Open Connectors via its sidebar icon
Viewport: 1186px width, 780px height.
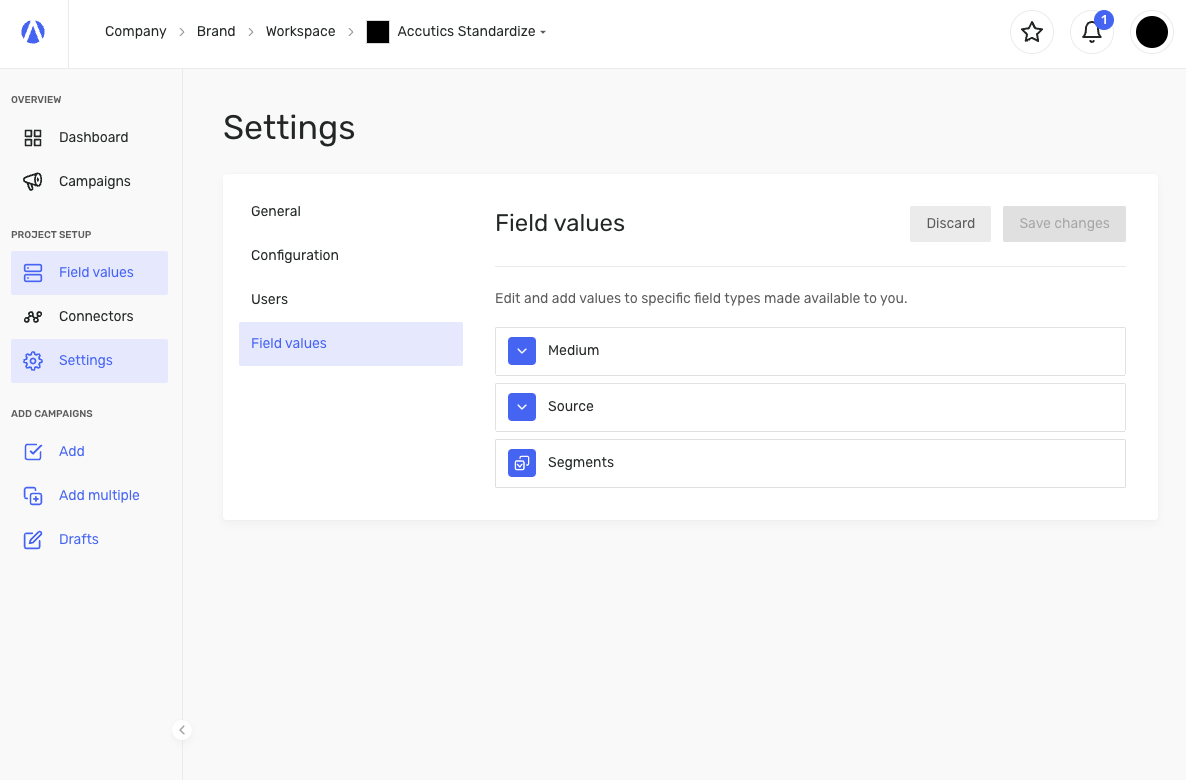32,316
